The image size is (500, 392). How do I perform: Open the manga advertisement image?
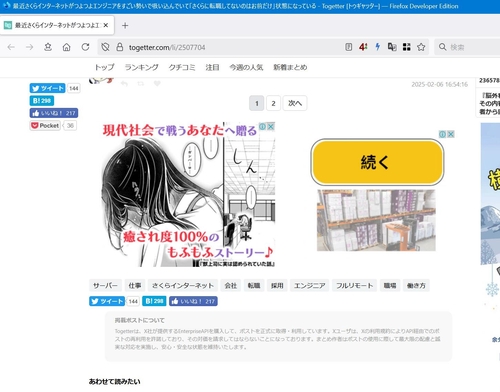click(188, 194)
